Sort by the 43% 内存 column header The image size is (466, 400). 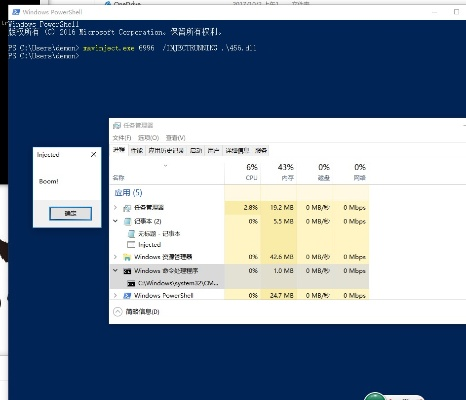(279, 172)
